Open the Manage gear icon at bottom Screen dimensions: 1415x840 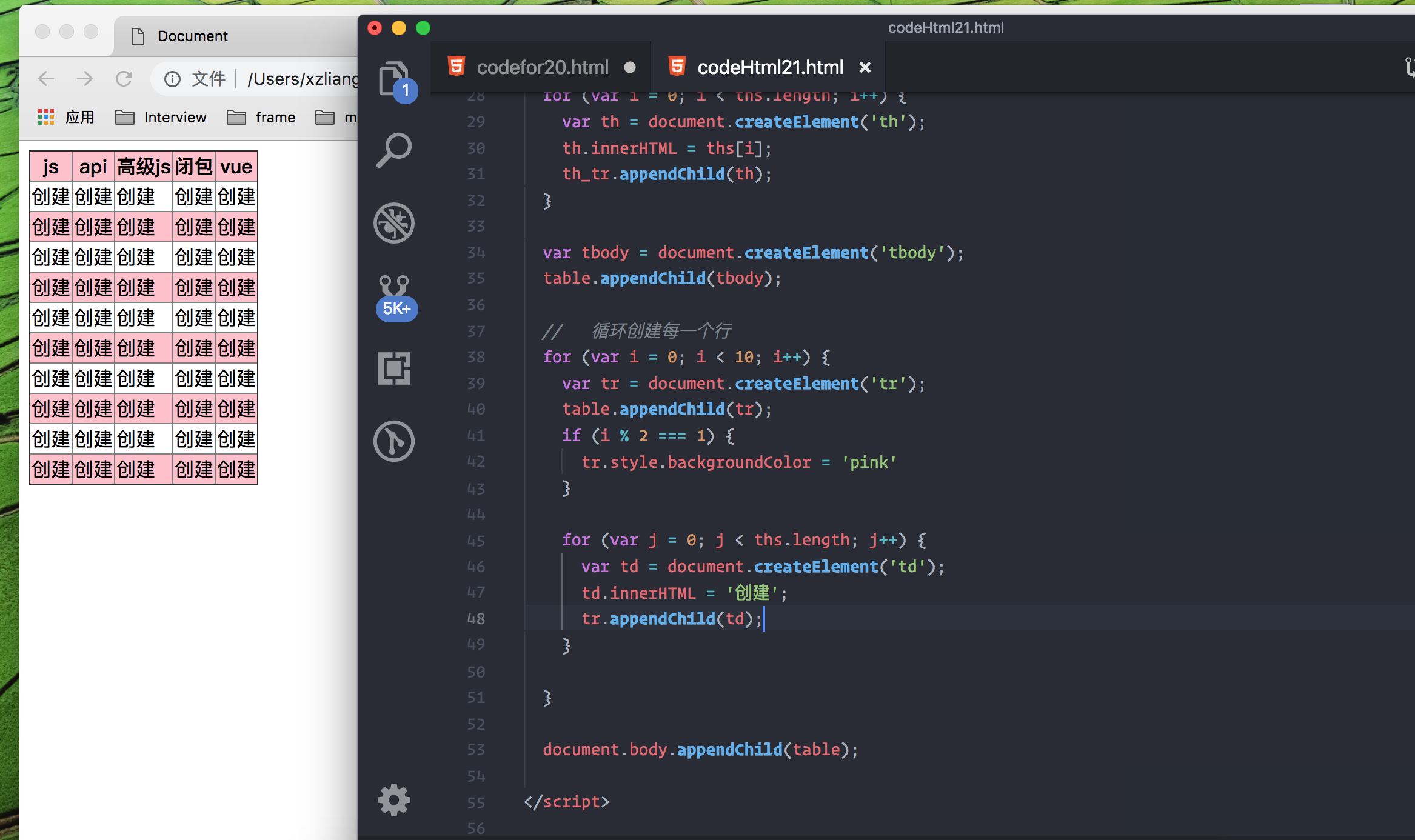click(x=394, y=800)
